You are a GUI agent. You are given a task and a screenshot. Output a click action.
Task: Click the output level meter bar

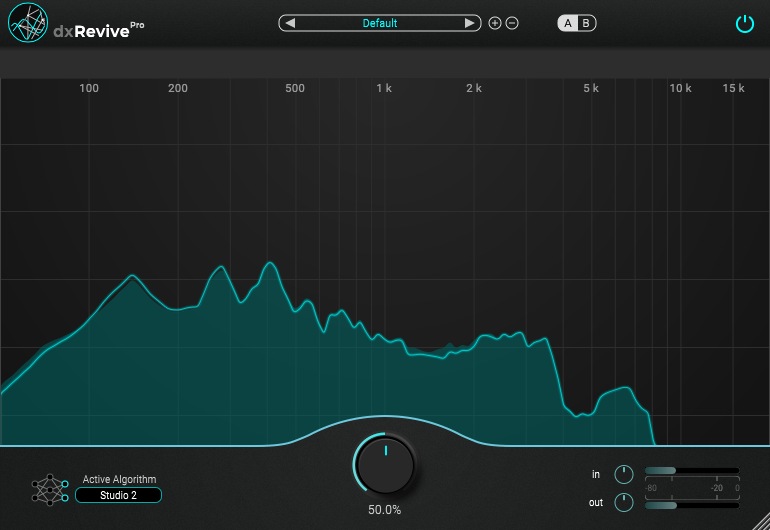[691, 505]
